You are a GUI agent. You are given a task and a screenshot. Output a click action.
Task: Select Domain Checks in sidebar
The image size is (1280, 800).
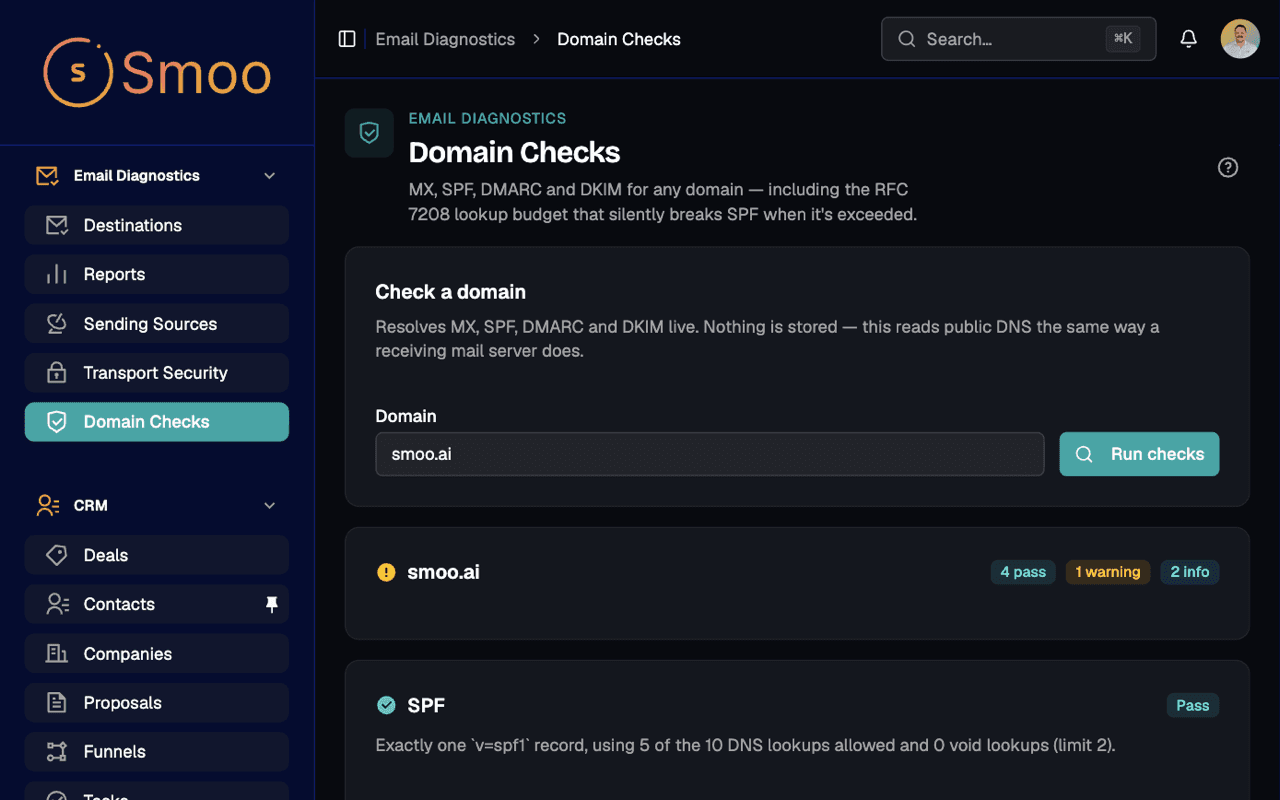click(157, 422)
